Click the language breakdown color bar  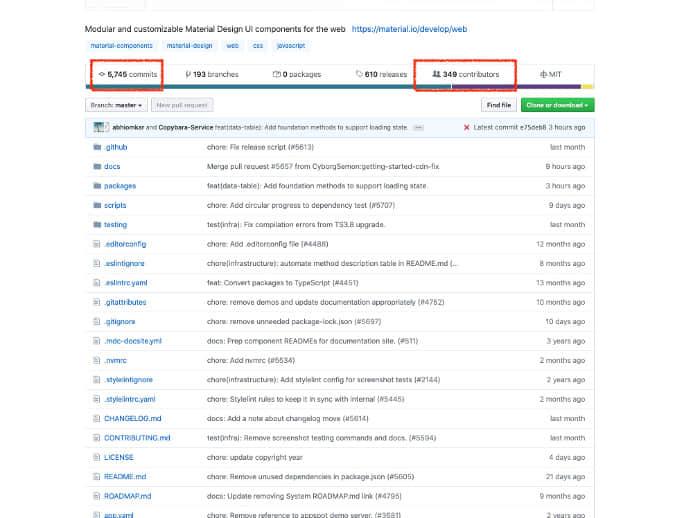click(x=340, y=87)
